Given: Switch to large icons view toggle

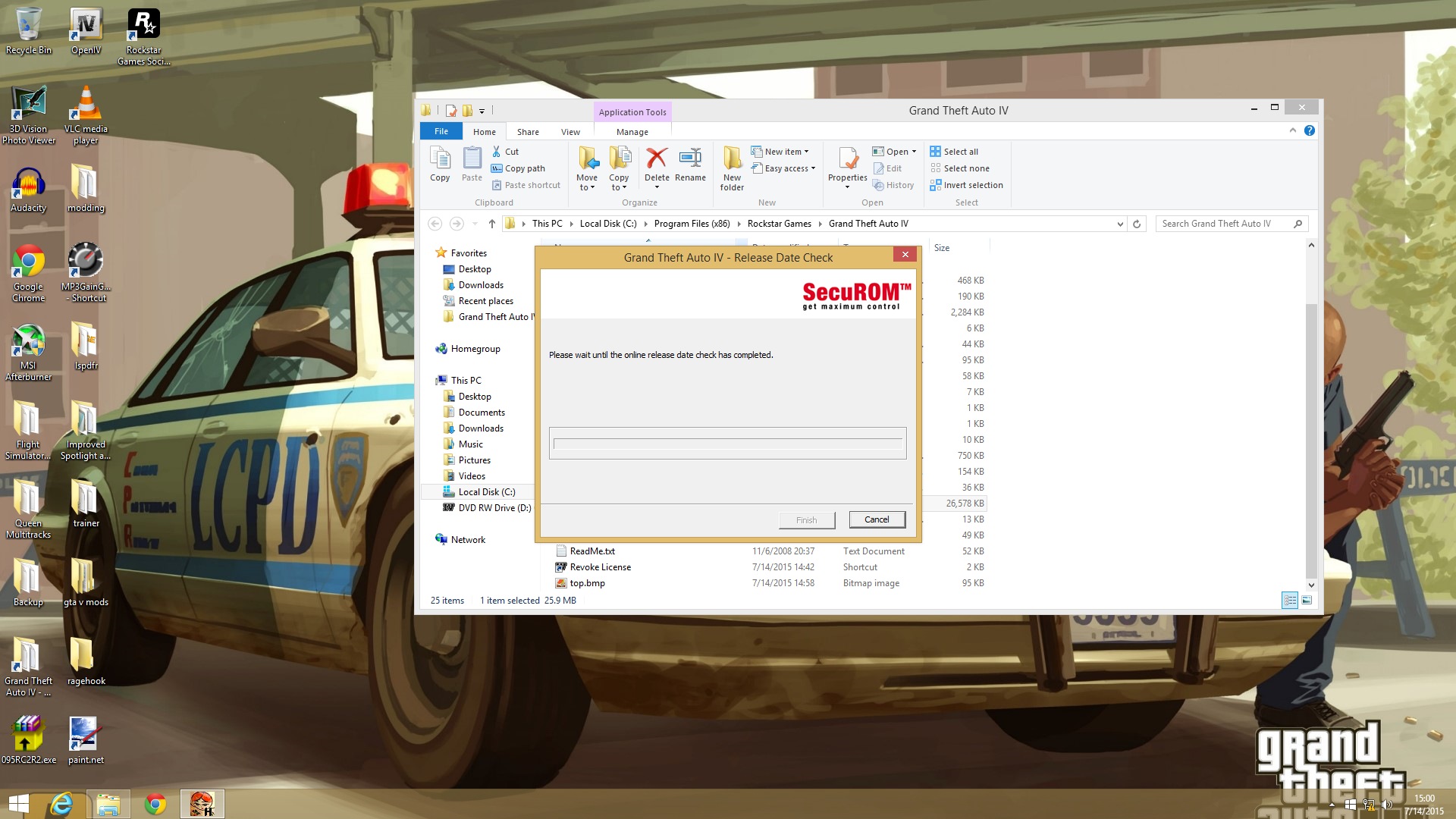Looking at the screenshot, I should click(x=1307, y=601).
